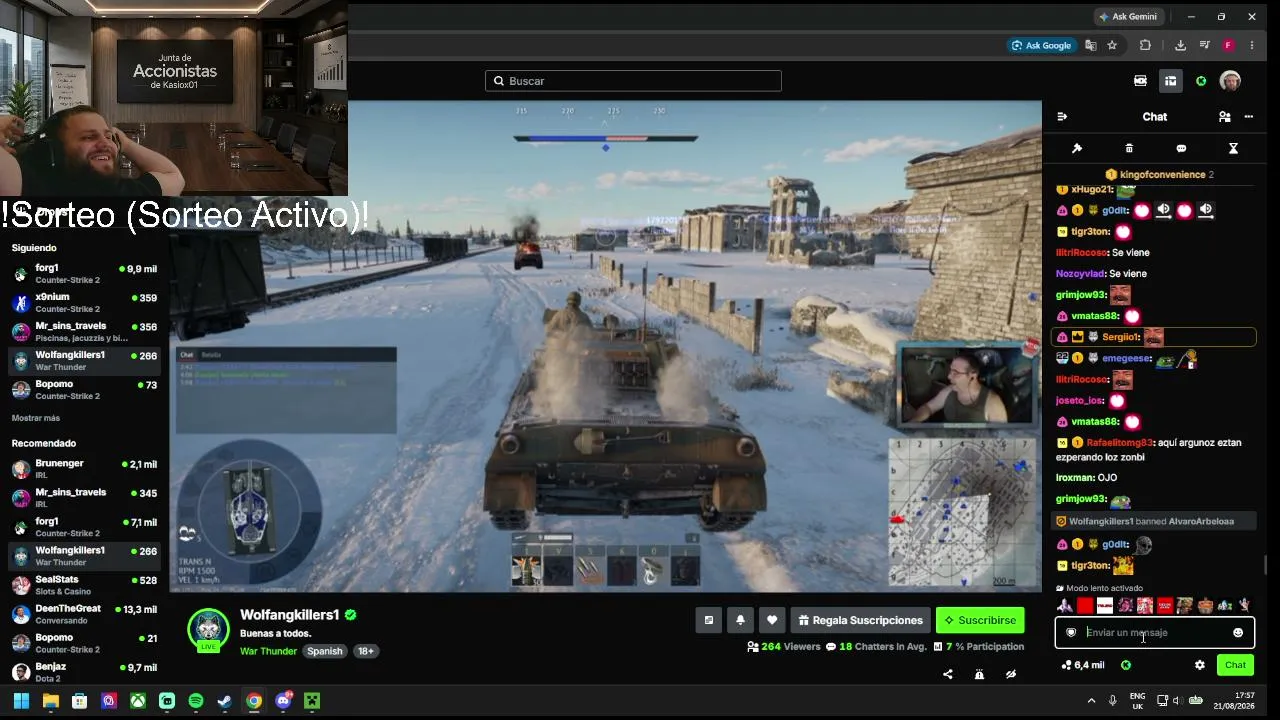Open forg1 channel in Siguiendo list

coord(85,274)
